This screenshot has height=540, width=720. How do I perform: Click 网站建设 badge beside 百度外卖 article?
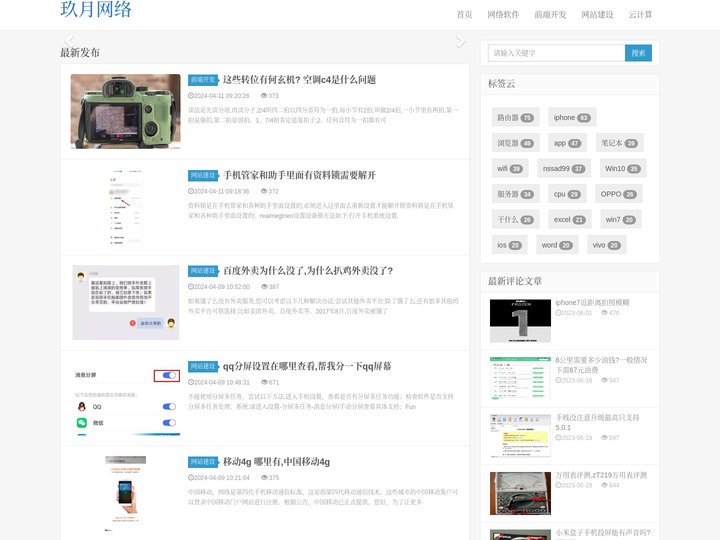[202, 271]
